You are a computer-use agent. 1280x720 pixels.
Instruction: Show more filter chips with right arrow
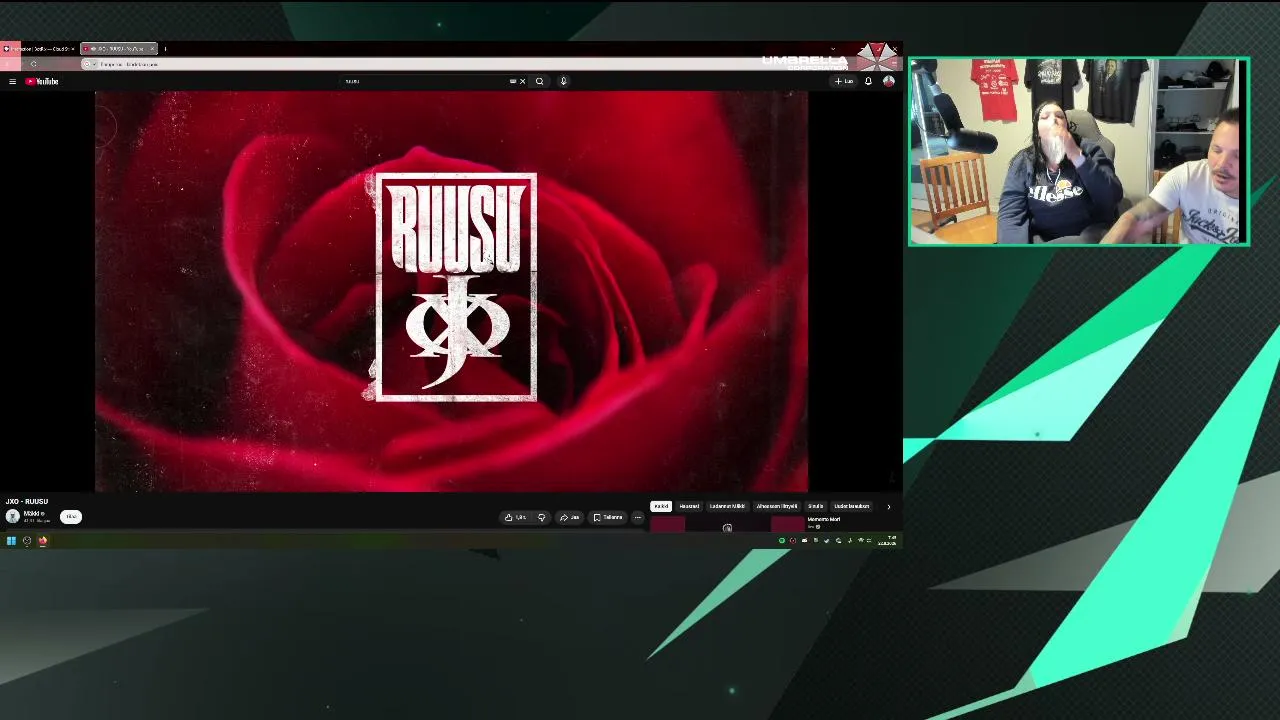888,506
